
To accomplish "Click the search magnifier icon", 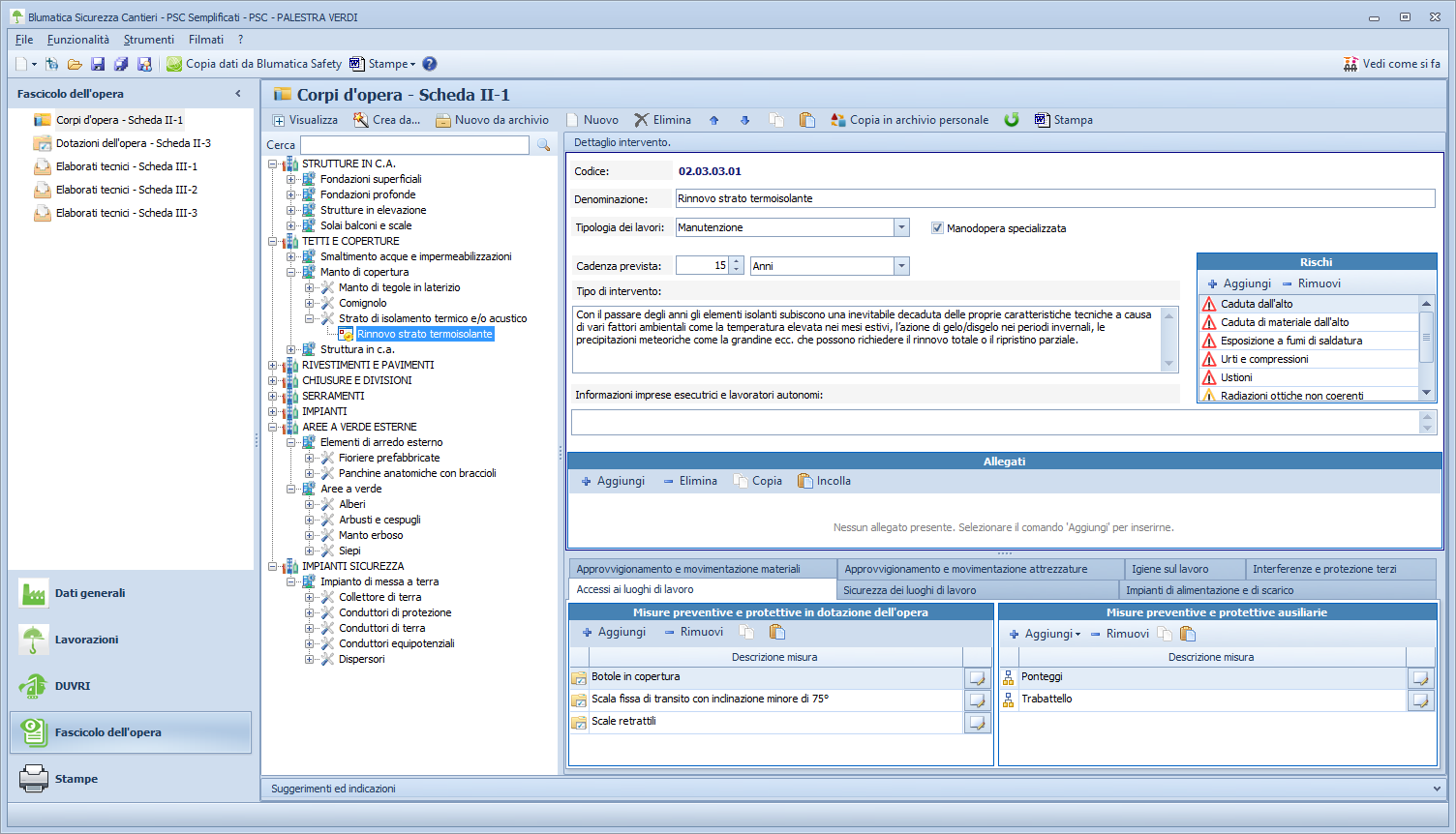I will pyautogui.click(x=543, y=145).
